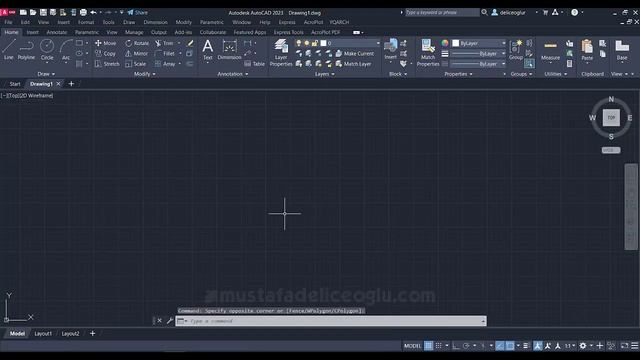This screenshot has height=360, width=640.
Task: Toggle drawing grid display in status bar
Action: point(428,346)
